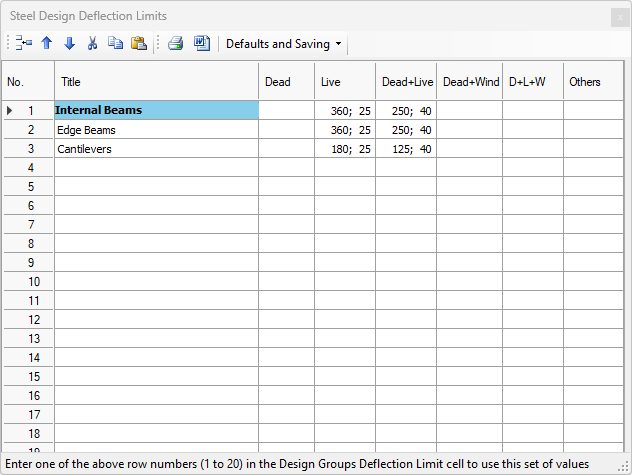This screenshot has height=475, width=632.
Task: Cut selection using the scissors icon
Action: pos(93,44)
